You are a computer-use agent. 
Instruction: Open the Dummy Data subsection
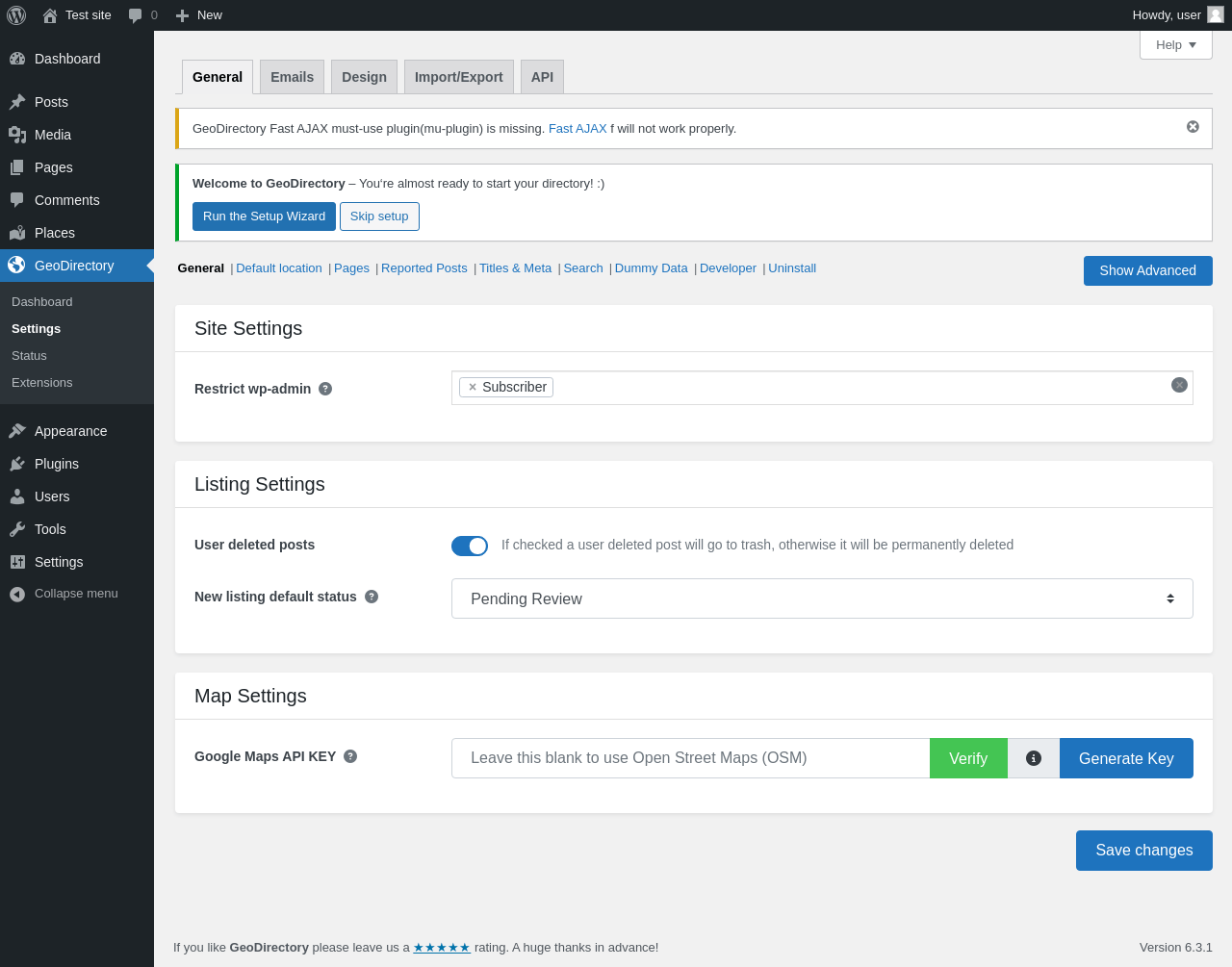coord(652,268)
